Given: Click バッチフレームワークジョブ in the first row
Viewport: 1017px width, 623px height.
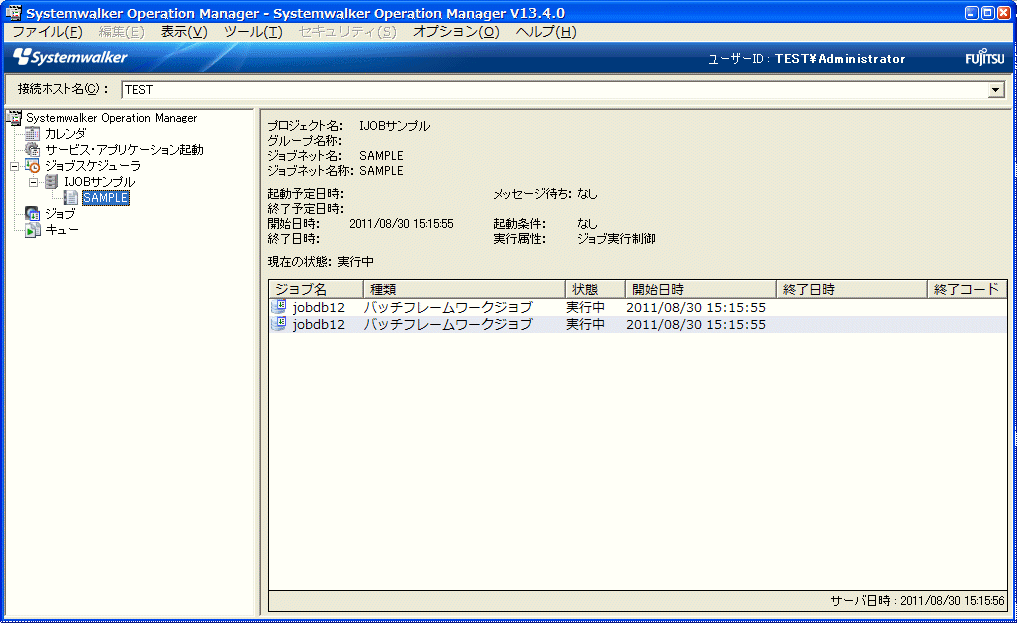Looking at the screenshot, I should (448, 307).
